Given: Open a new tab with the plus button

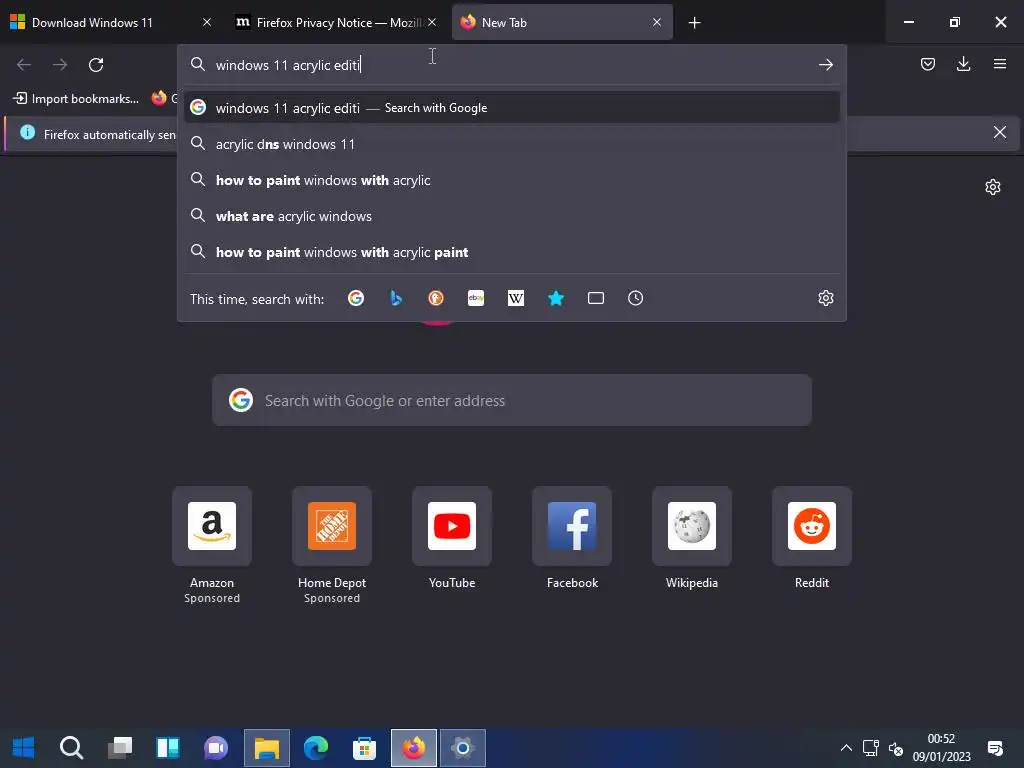Looking at the screenshot, I should (x=694, y=23).
